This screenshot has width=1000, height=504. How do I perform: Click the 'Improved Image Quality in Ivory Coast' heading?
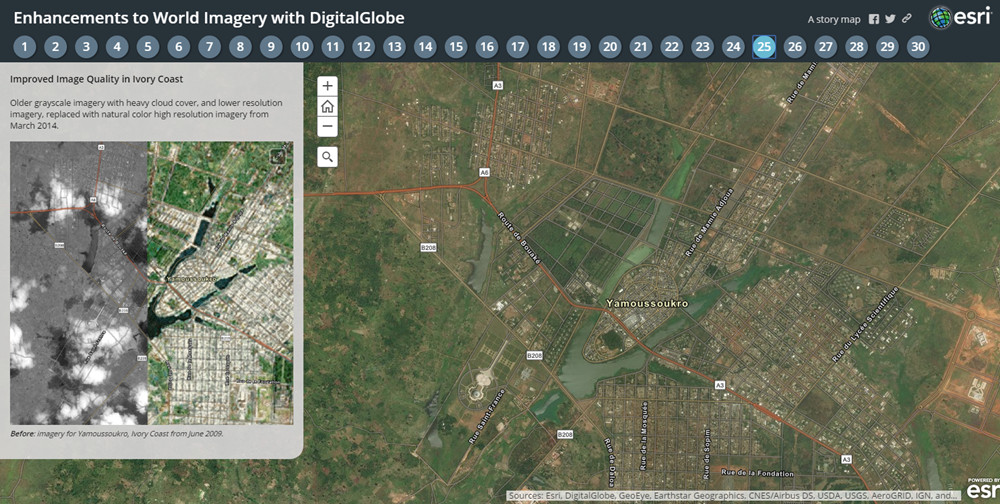click(96, 79)
